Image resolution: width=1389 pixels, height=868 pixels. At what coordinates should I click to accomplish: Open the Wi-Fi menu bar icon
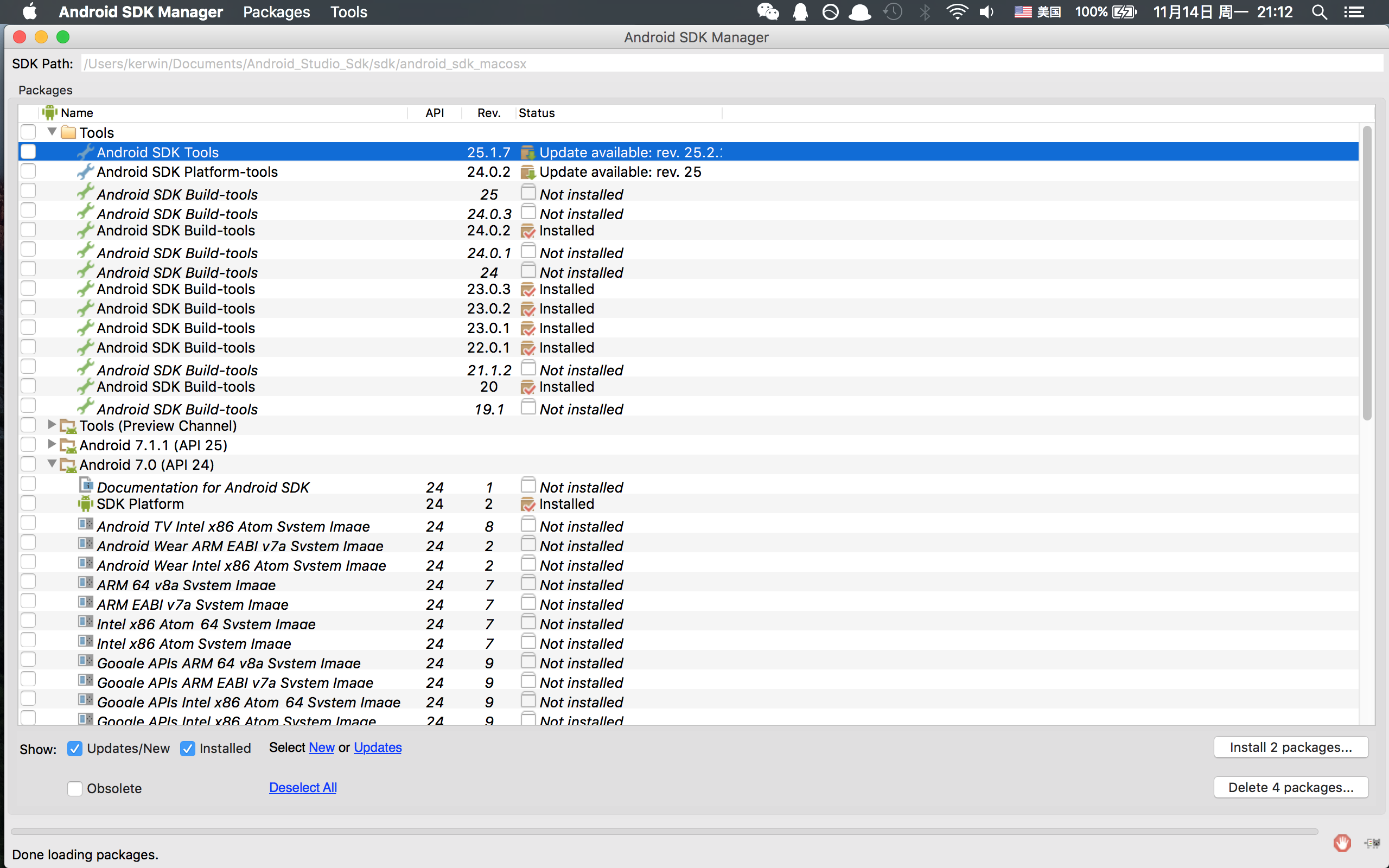[957, 12]
